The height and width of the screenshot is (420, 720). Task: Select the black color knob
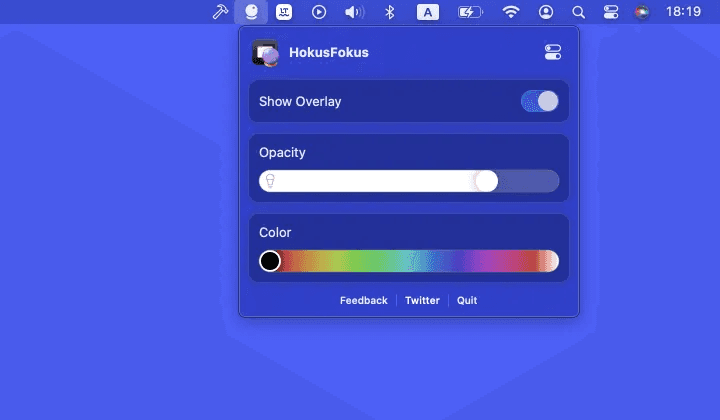[x=270, y=261]
